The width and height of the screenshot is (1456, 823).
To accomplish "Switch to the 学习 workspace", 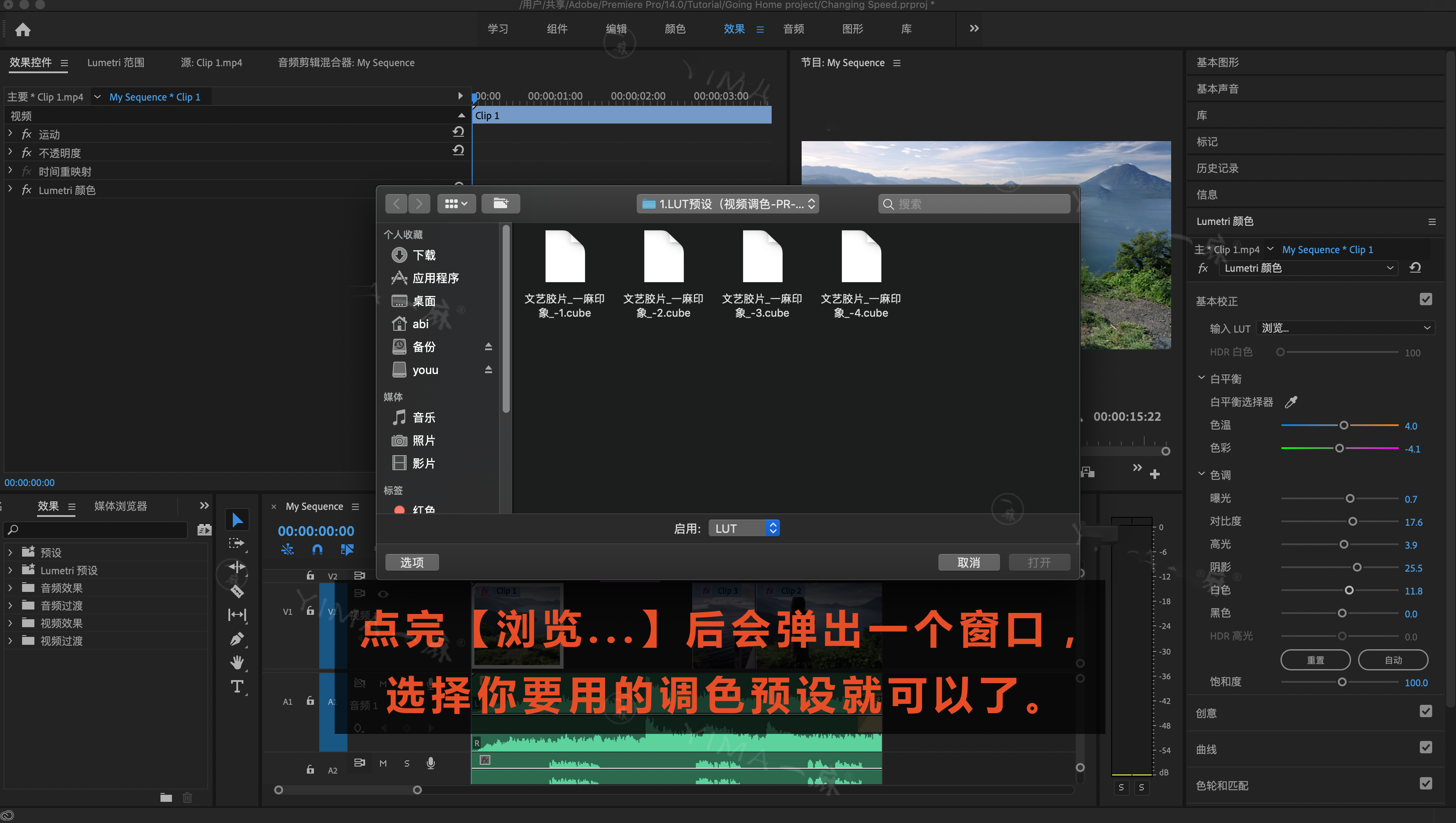I will (498, 29).
